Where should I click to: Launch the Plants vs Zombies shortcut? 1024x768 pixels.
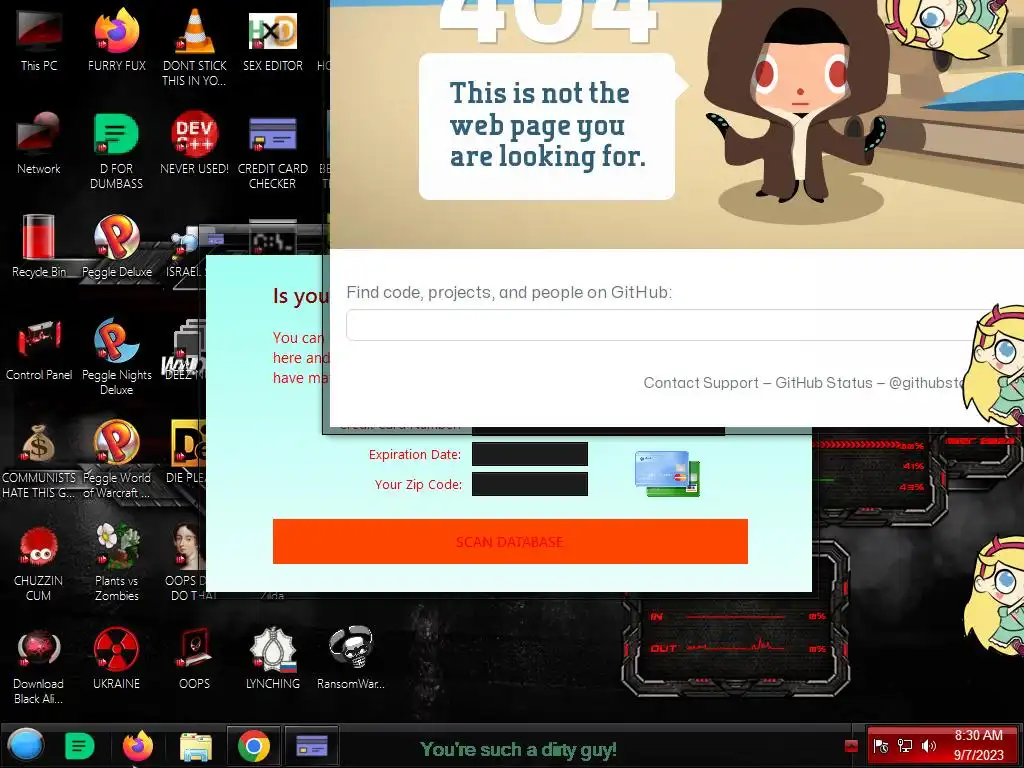(117, 562)
